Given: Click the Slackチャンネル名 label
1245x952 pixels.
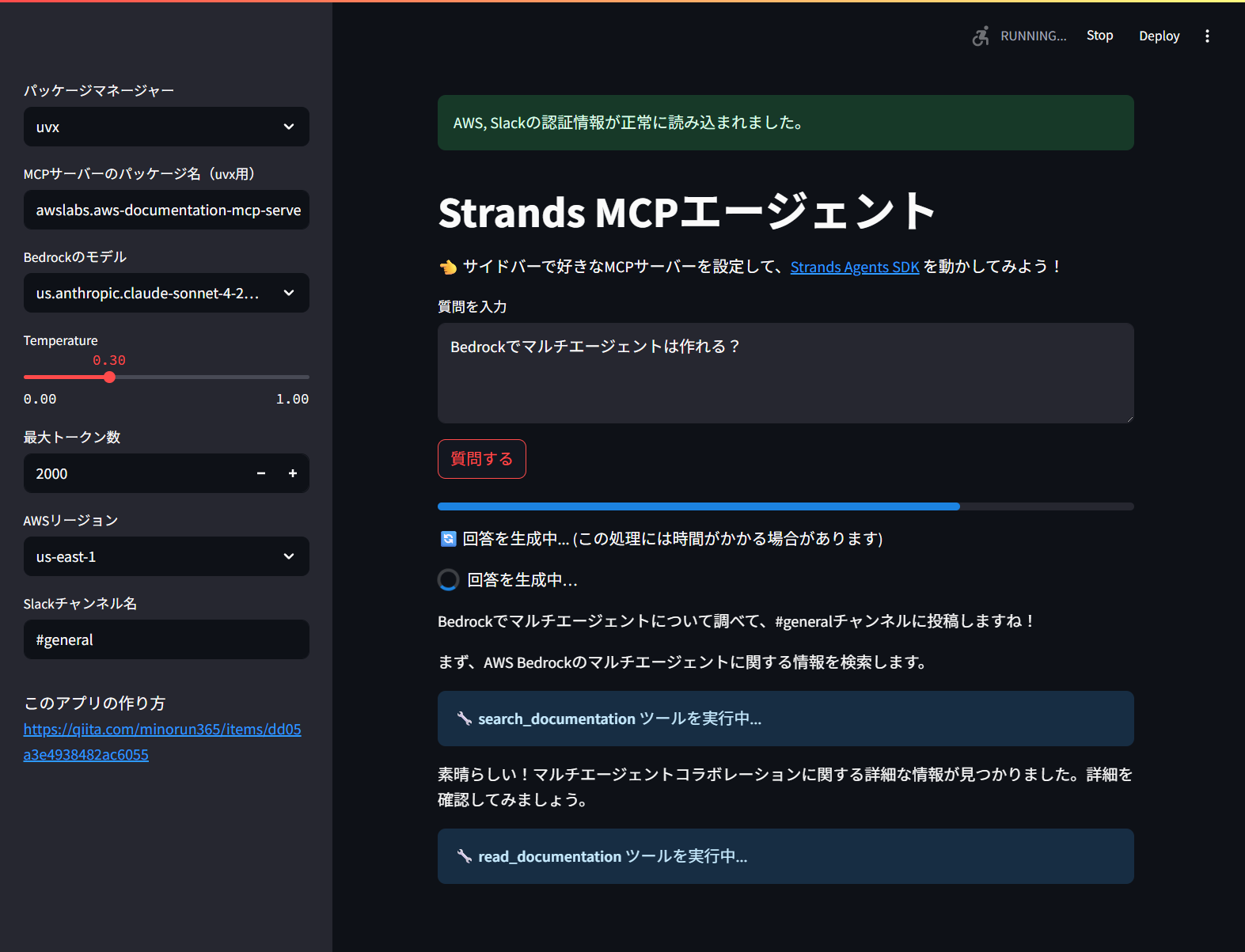Looking at the screenshot, I should [80, 603].
